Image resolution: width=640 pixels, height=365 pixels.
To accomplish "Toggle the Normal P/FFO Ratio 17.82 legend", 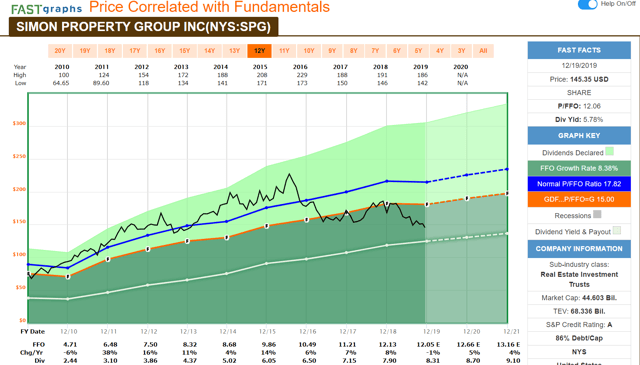I will [579, 184].
